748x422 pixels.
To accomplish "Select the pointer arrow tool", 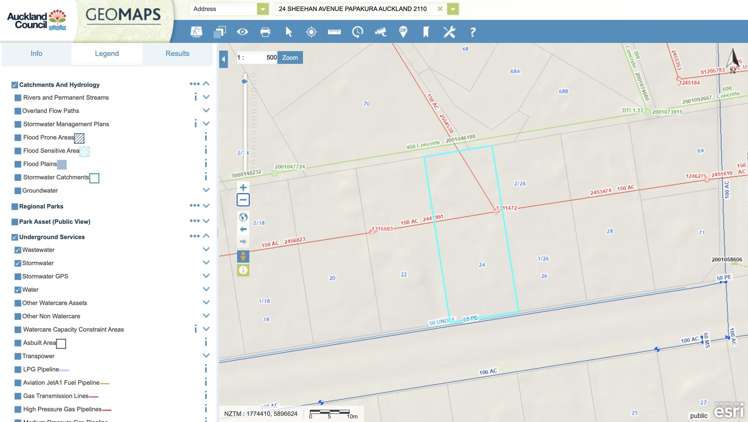I will (288, 32).
